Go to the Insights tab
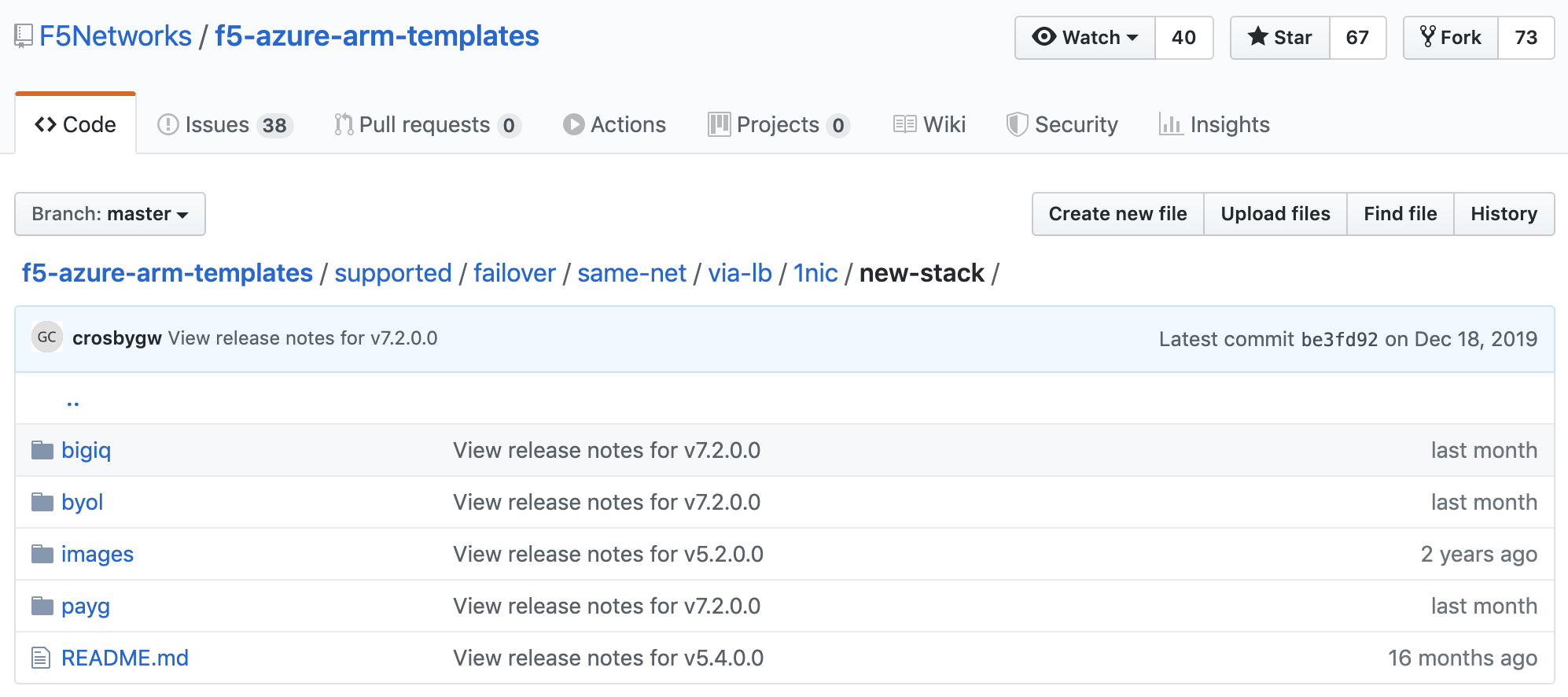Viewport: 1568px width, 697px height. [1214, 124]
